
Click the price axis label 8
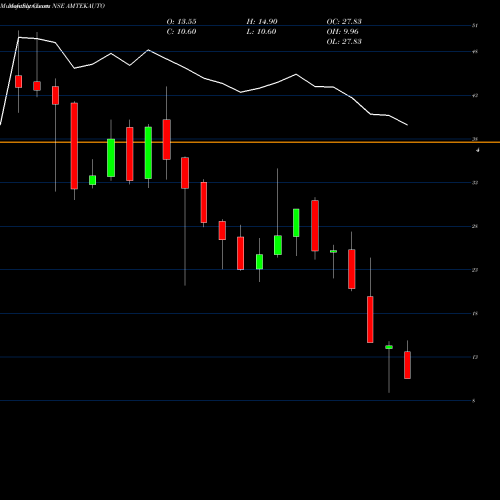[474, 401]
